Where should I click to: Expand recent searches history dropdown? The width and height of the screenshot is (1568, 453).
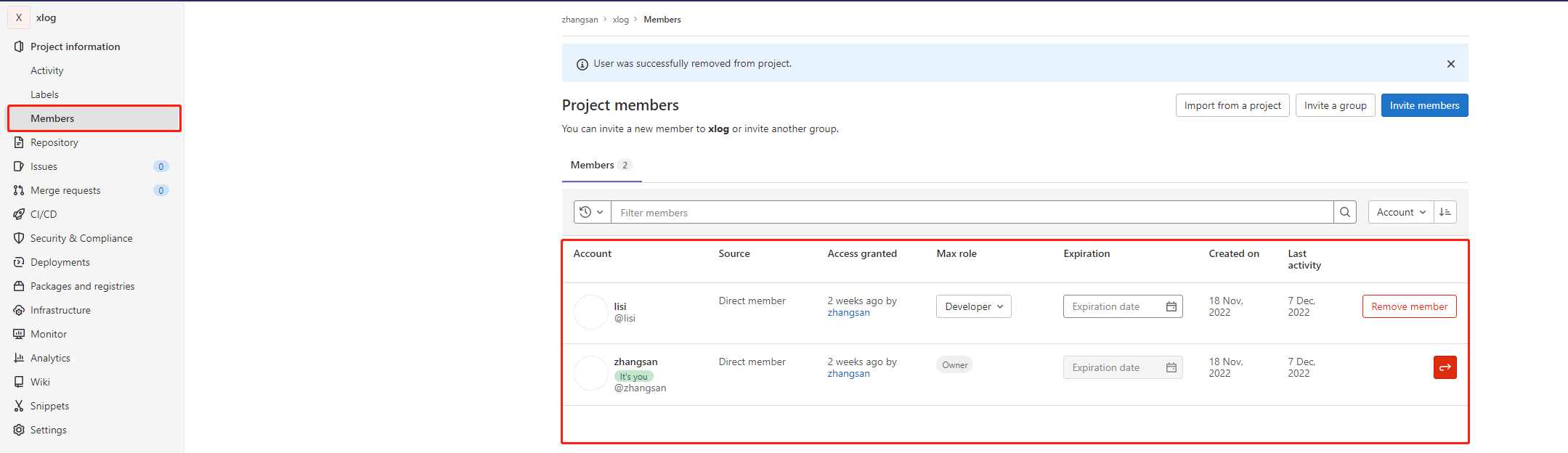coord(592,212)
